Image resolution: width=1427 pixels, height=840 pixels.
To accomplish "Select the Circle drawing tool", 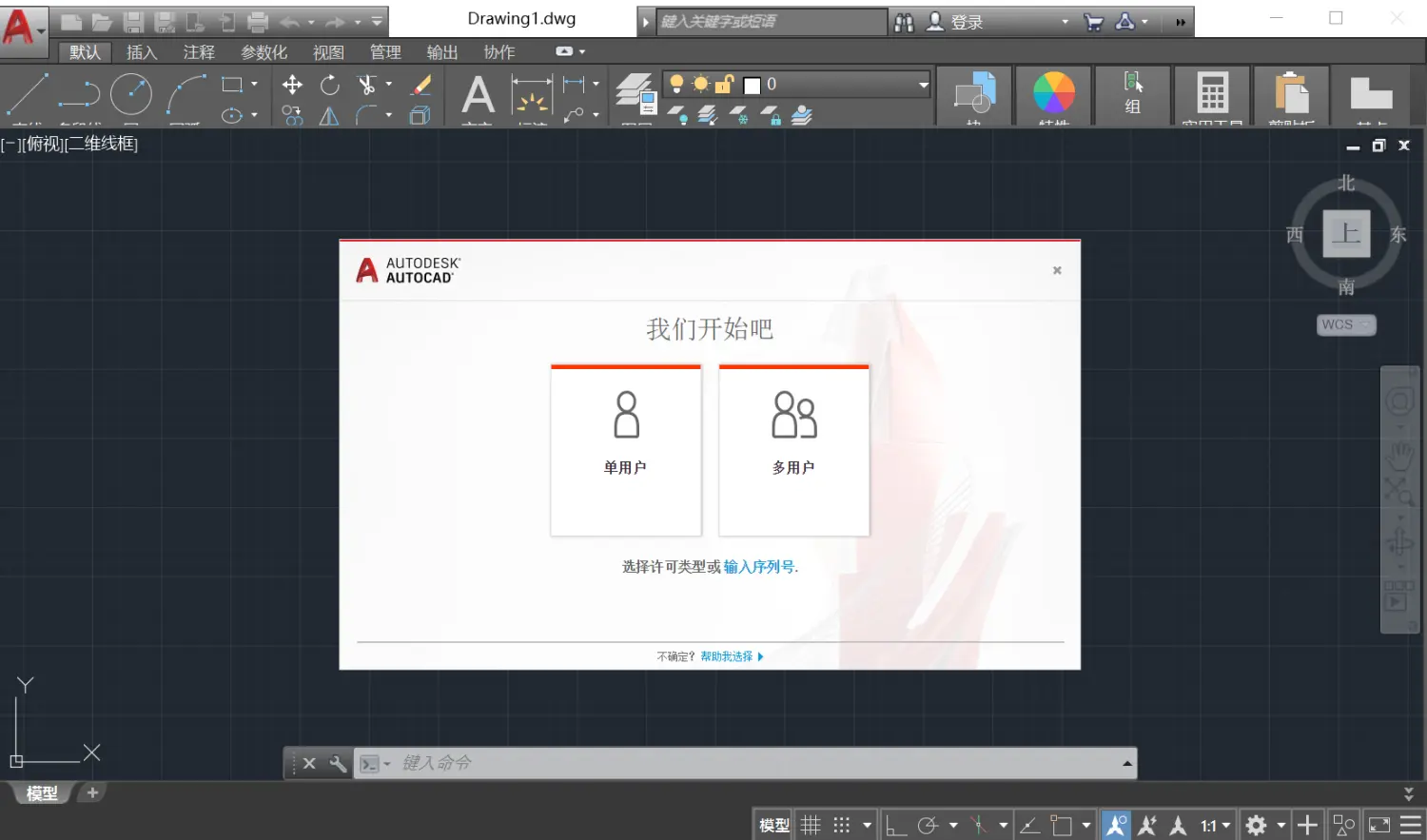I will (x=131, y=93).
